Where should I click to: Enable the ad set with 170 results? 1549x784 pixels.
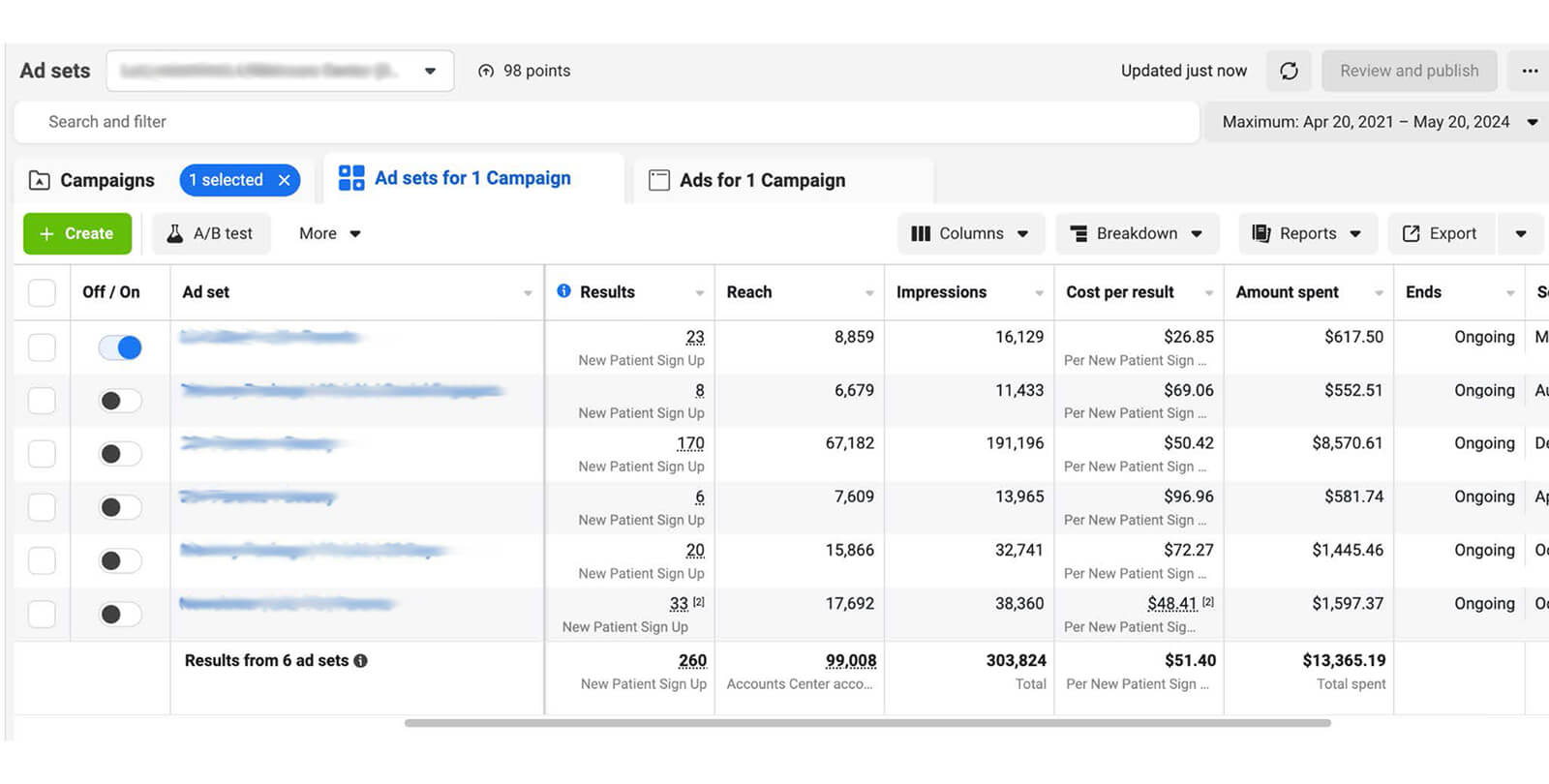point(120,454)
